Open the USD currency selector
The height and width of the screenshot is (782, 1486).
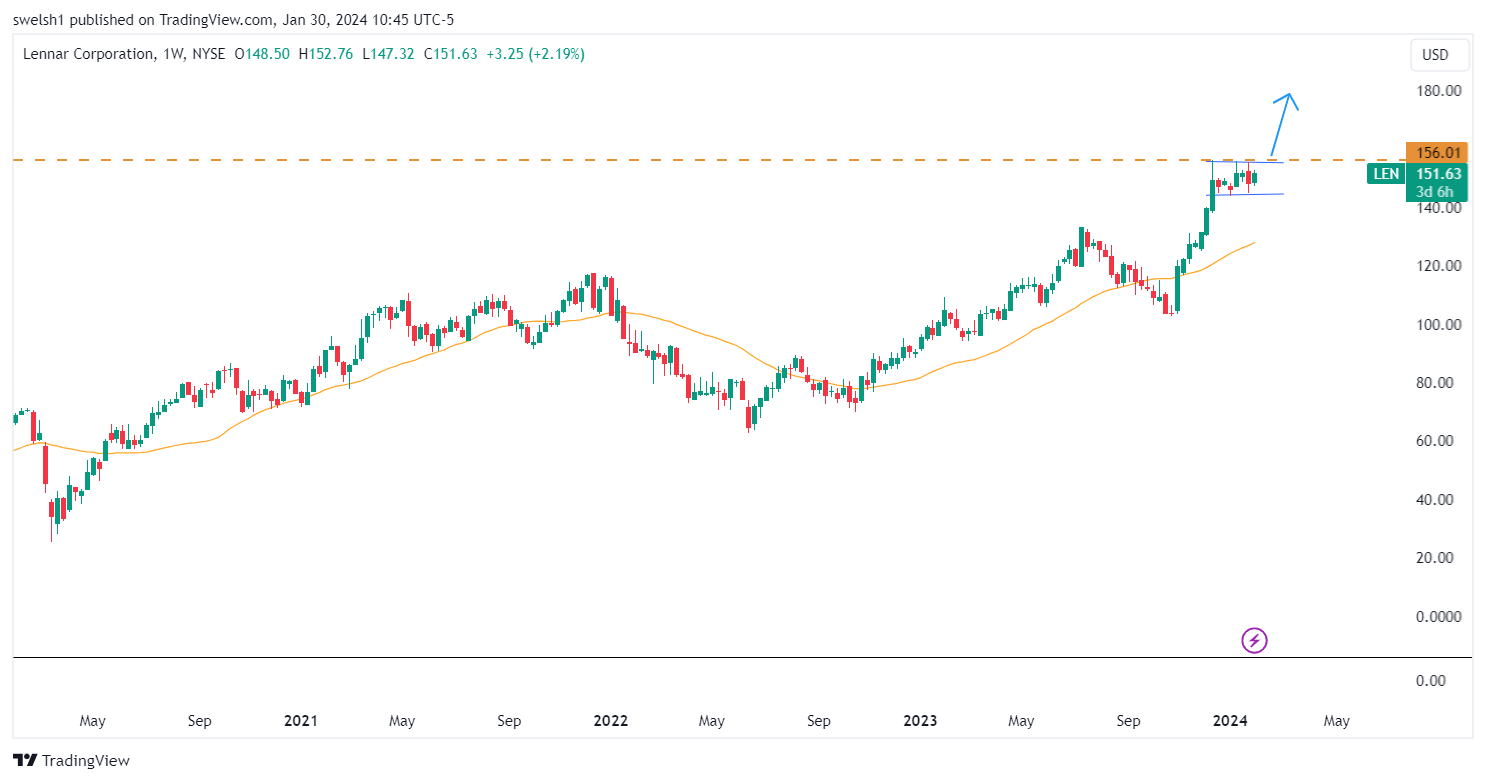[1440, 56]
